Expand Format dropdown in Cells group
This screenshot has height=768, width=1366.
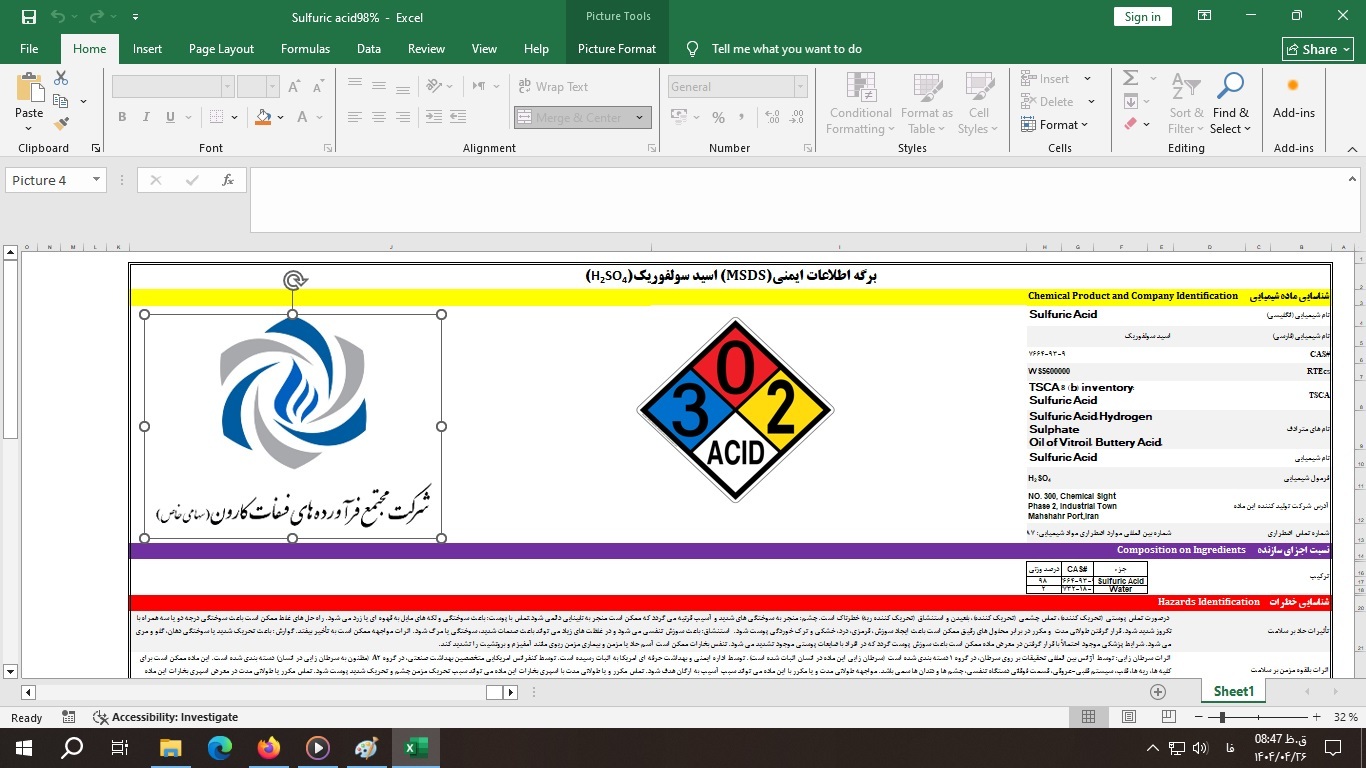click(x=1084, y=125)
